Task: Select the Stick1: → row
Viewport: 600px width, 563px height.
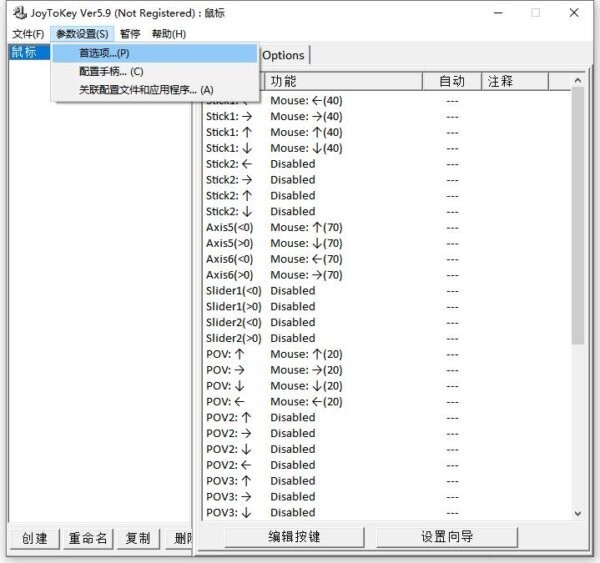Action: (386, 116)
